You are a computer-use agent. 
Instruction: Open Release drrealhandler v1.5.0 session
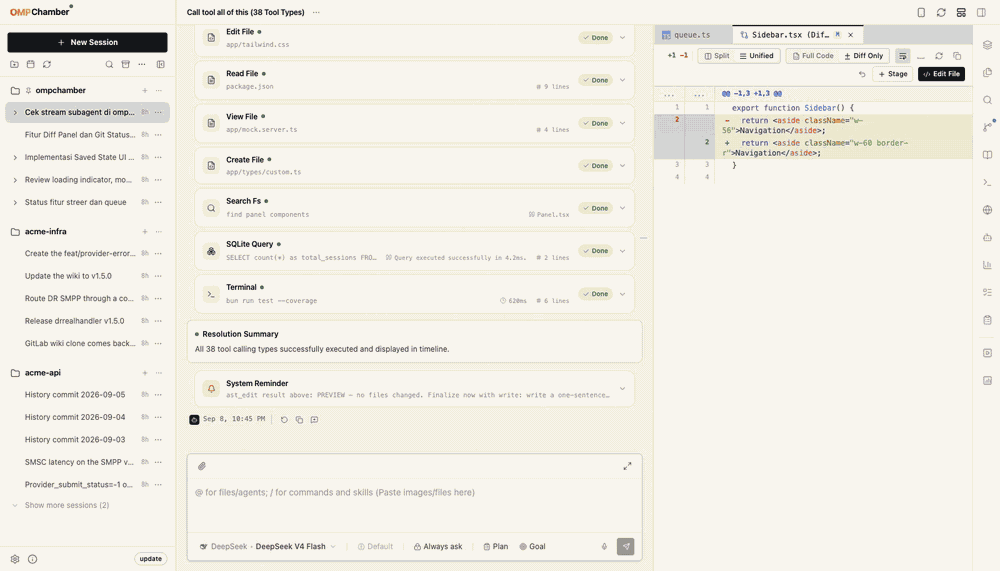coord(75,321)
